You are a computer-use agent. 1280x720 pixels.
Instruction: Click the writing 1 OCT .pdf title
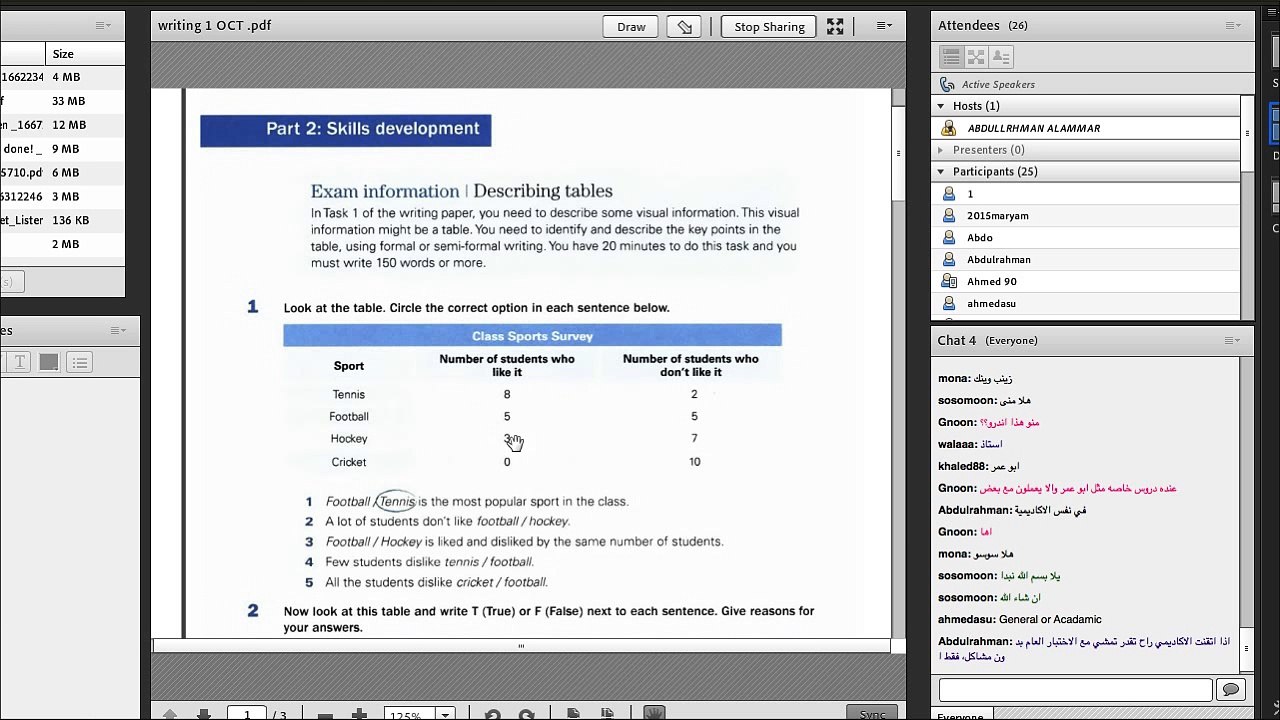click(214, 26)
